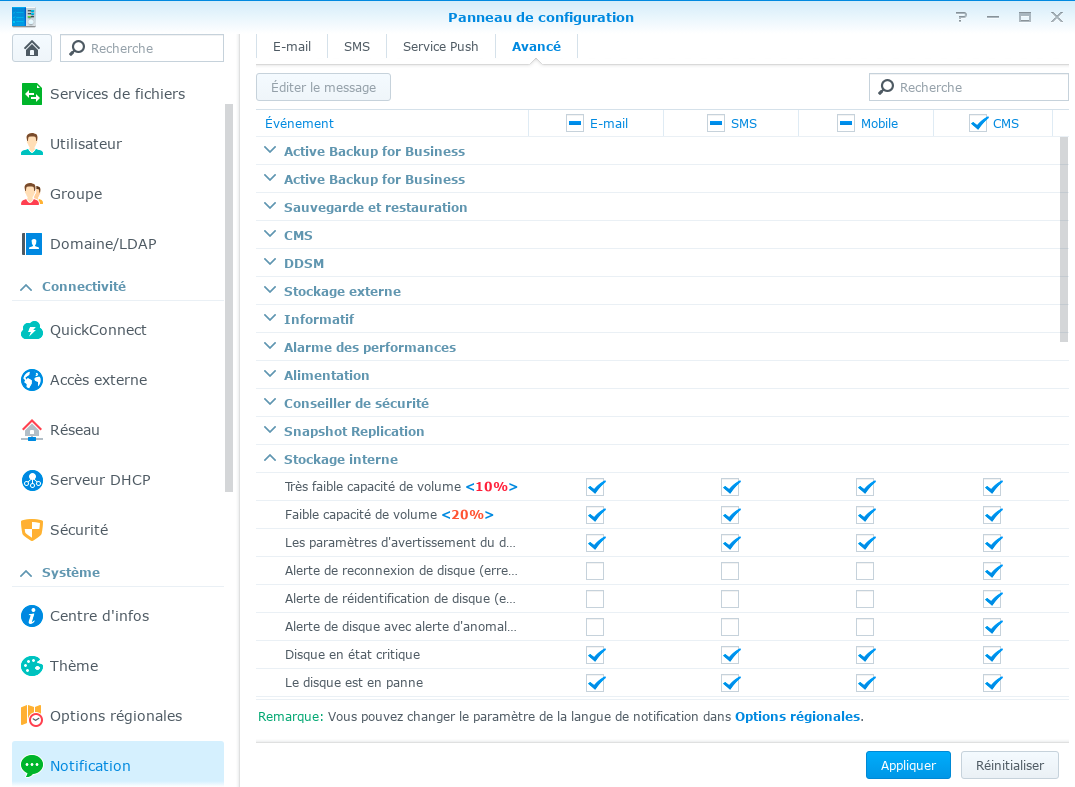Open Options régionales map icon
This screenshot has height=787, width=1075.
click(32, 716)
